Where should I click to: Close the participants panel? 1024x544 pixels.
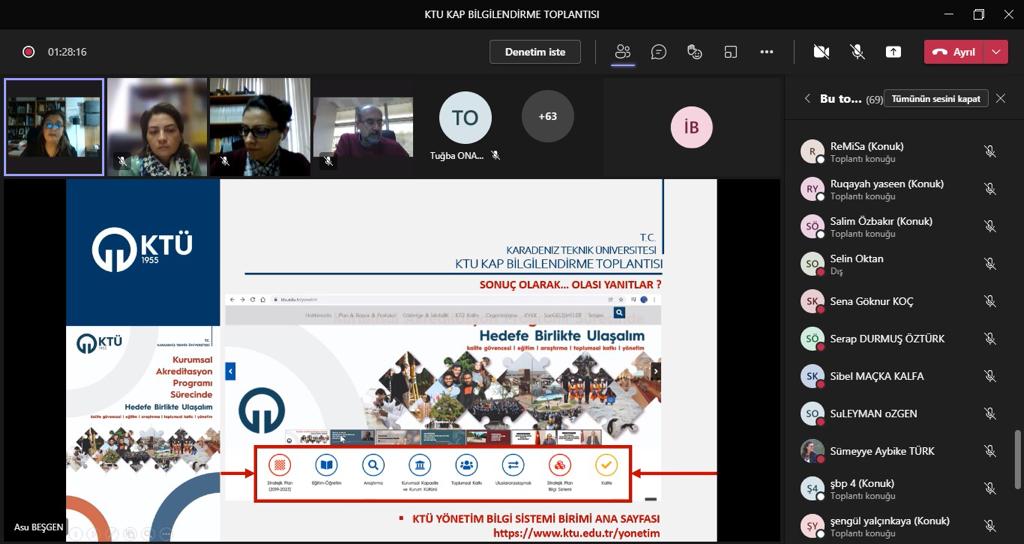[1000, 99]
